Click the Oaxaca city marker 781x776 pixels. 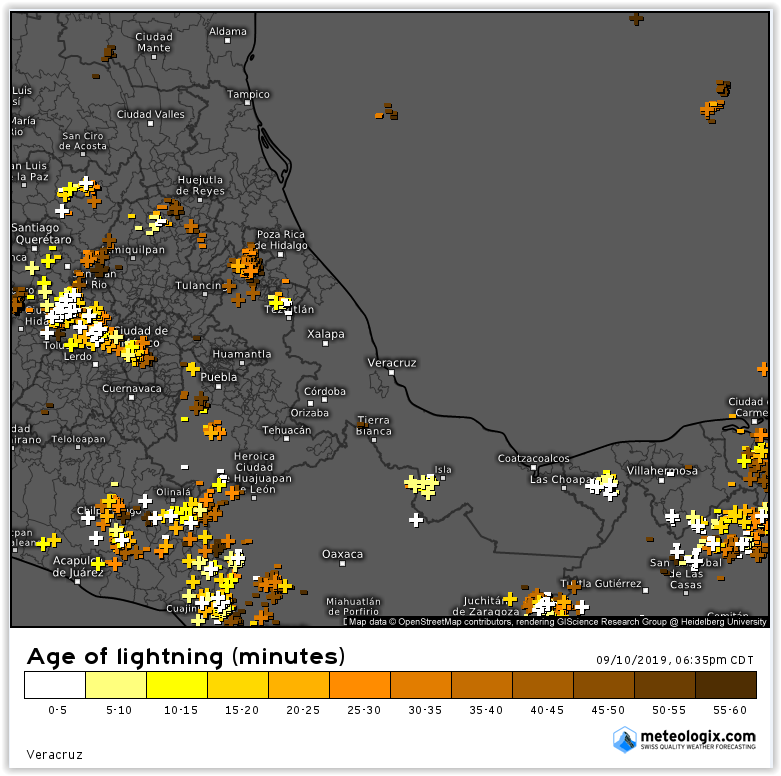click(x=342, y=564)
